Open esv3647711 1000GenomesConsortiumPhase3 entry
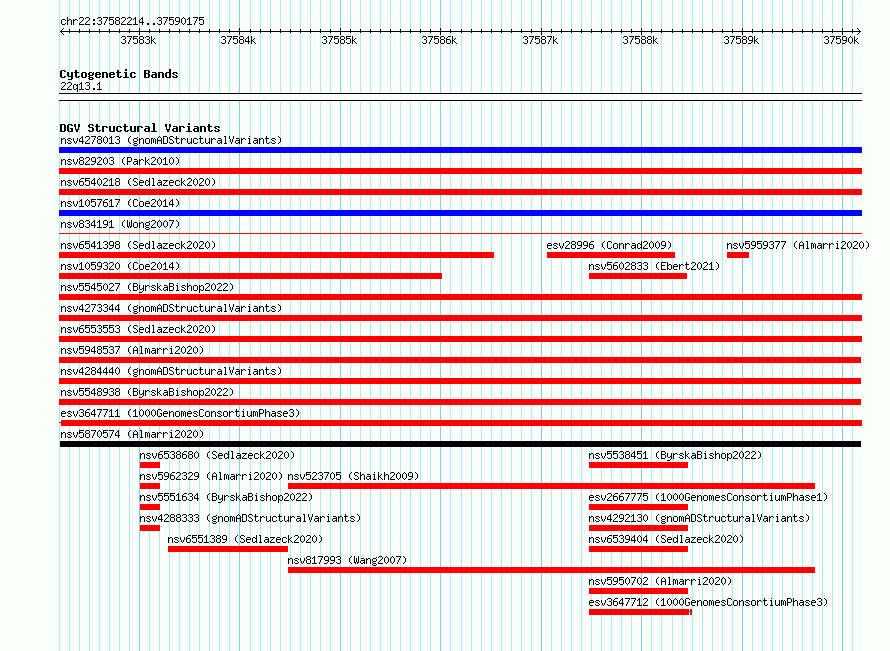Viewport: 890px width, 651px height. click(180, 413)
